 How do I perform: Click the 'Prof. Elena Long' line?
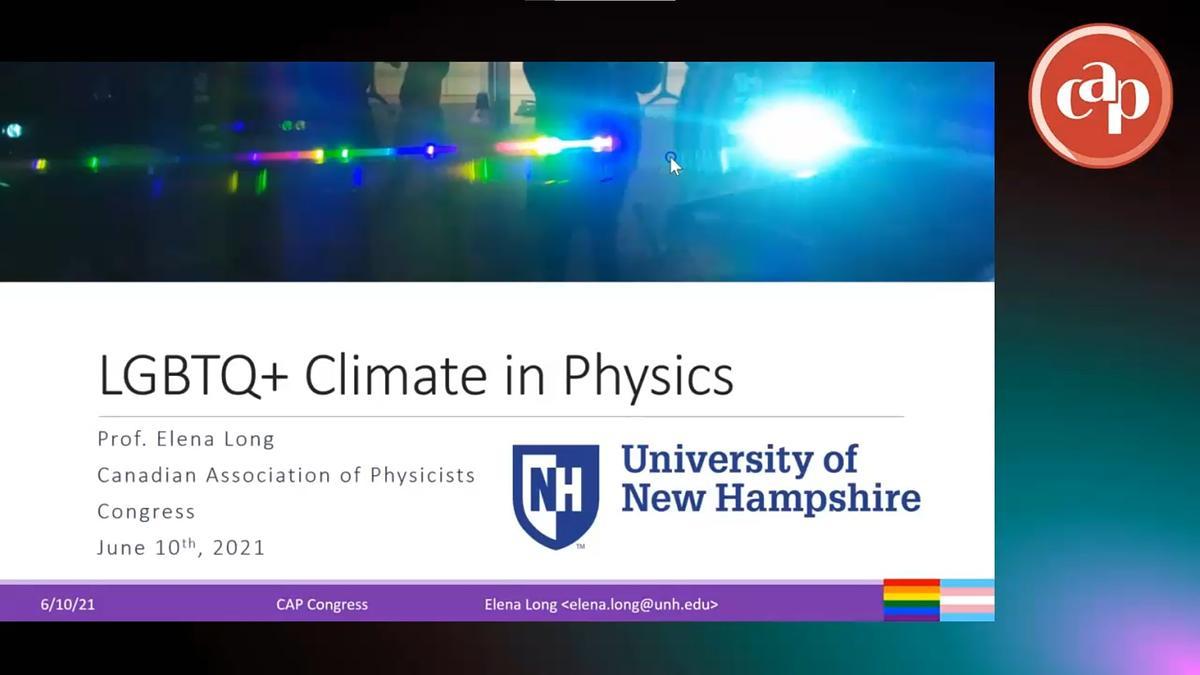(186, 439)
